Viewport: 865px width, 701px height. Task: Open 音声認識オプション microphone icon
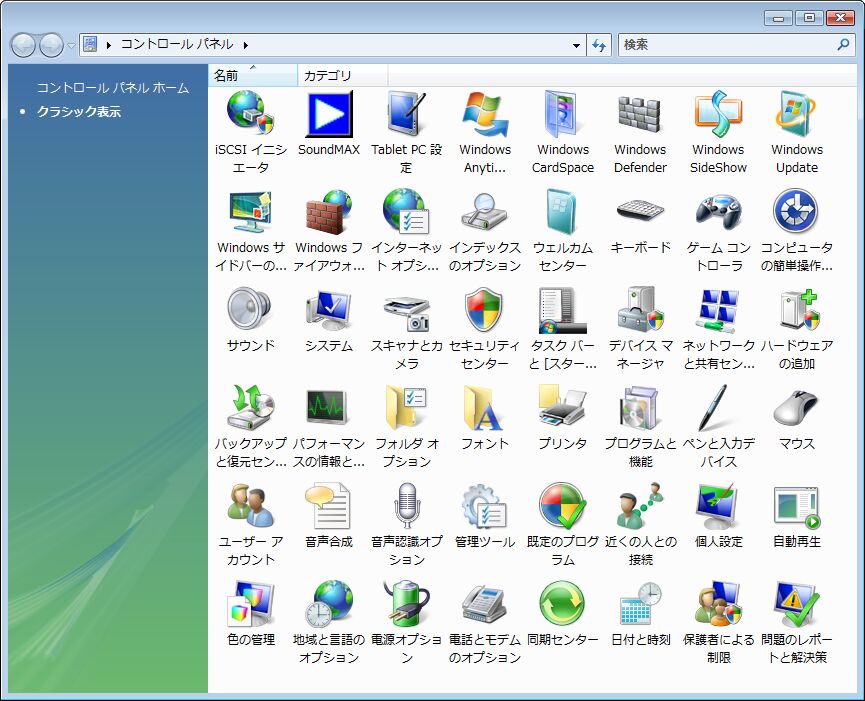[407, 506]
